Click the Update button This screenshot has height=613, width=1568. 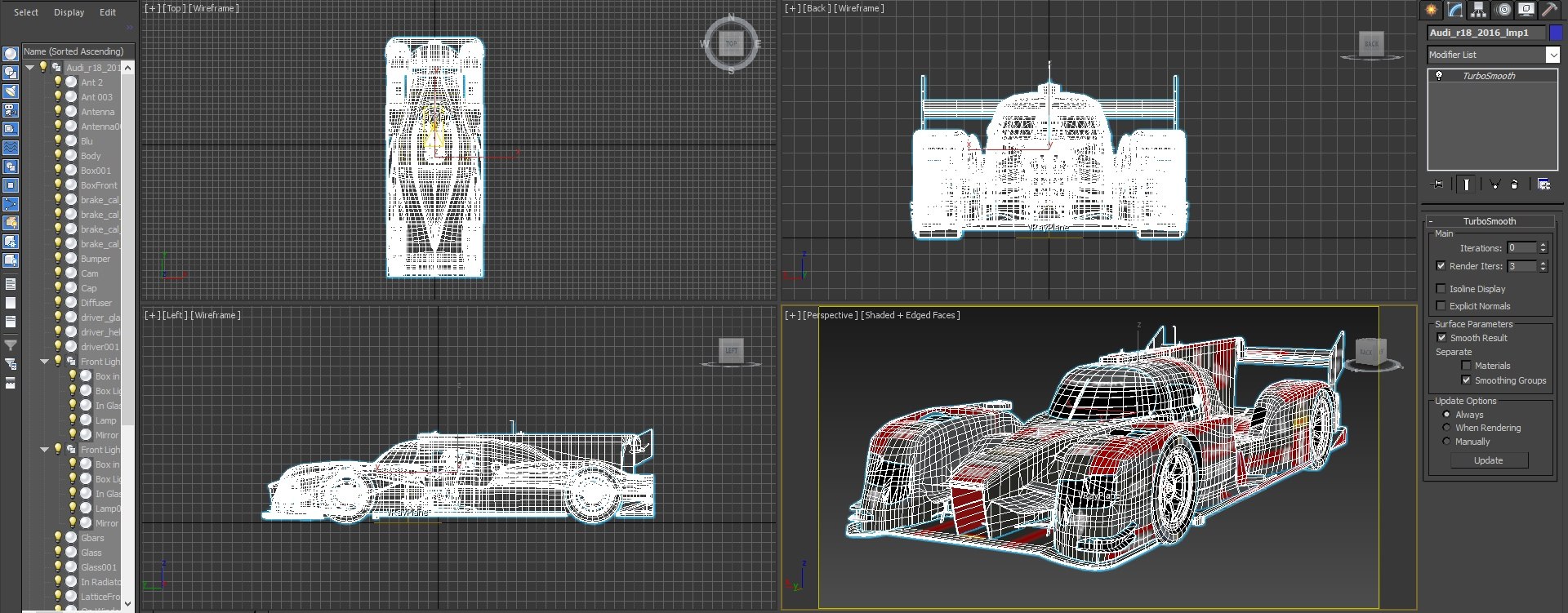point(1489,460)
